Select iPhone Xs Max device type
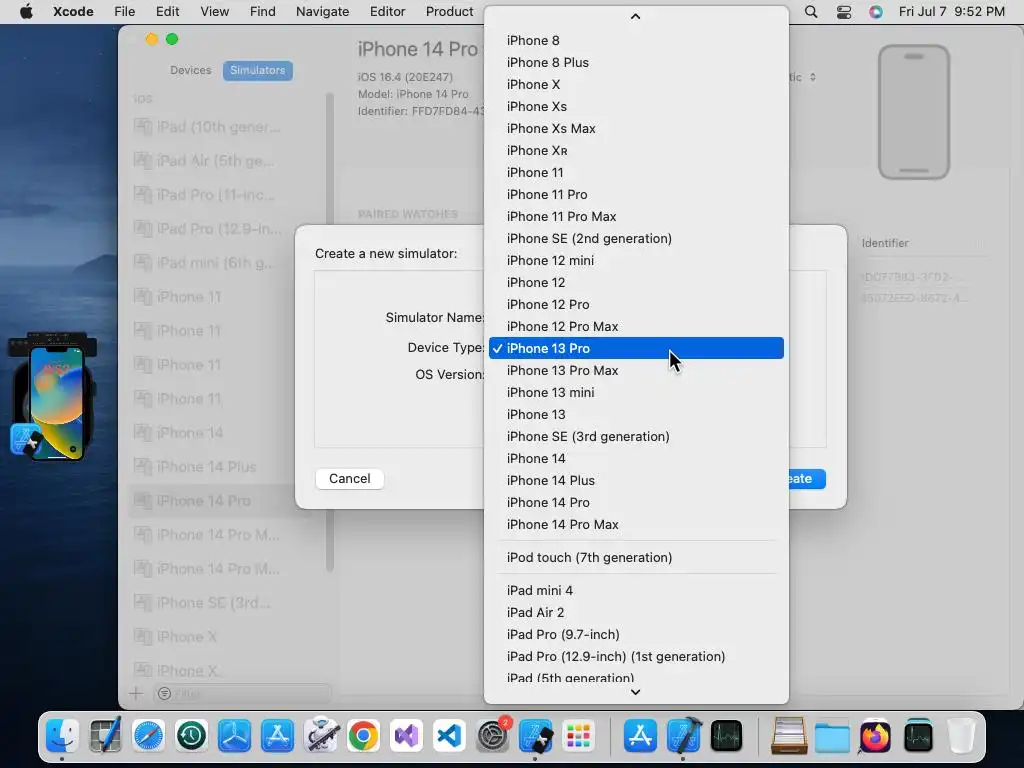The image size is (1024, 768). 636,129
